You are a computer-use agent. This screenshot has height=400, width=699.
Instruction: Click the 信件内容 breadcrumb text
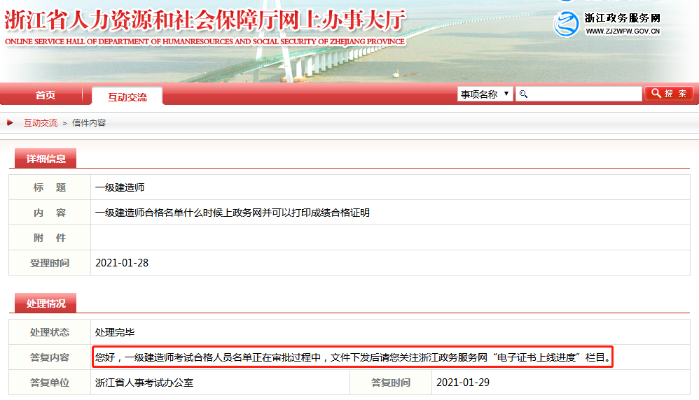89,123
